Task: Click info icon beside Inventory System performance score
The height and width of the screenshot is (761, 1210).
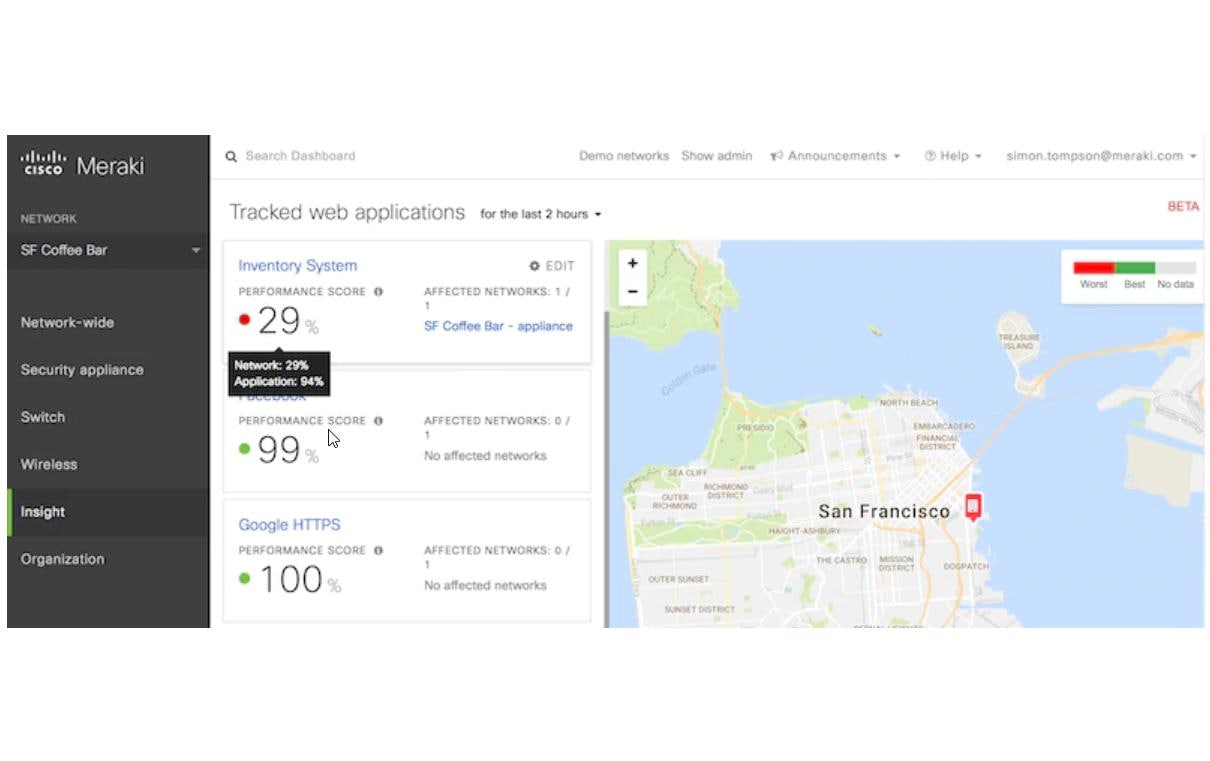Action: 378,292
